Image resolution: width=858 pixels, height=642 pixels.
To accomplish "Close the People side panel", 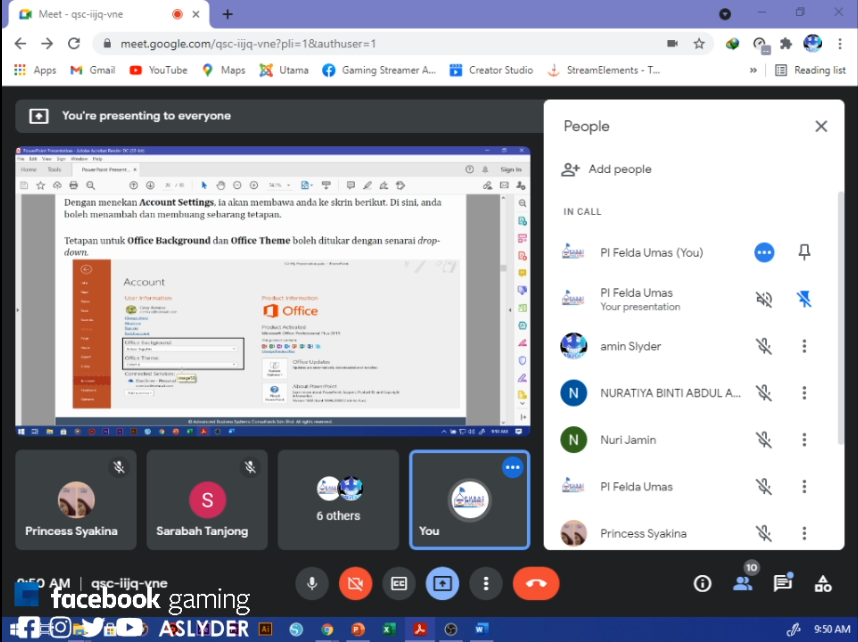I will click(821, 126).
